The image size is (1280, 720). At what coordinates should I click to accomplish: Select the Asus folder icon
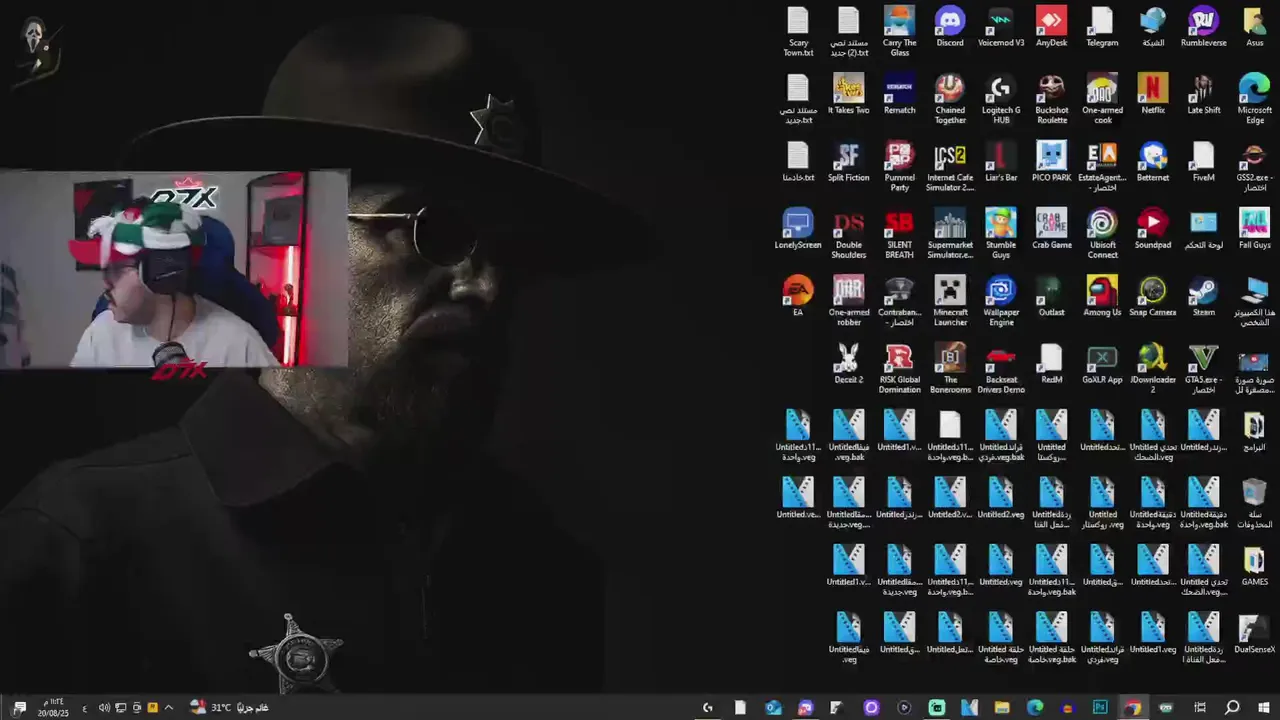tap(1254, 28)
